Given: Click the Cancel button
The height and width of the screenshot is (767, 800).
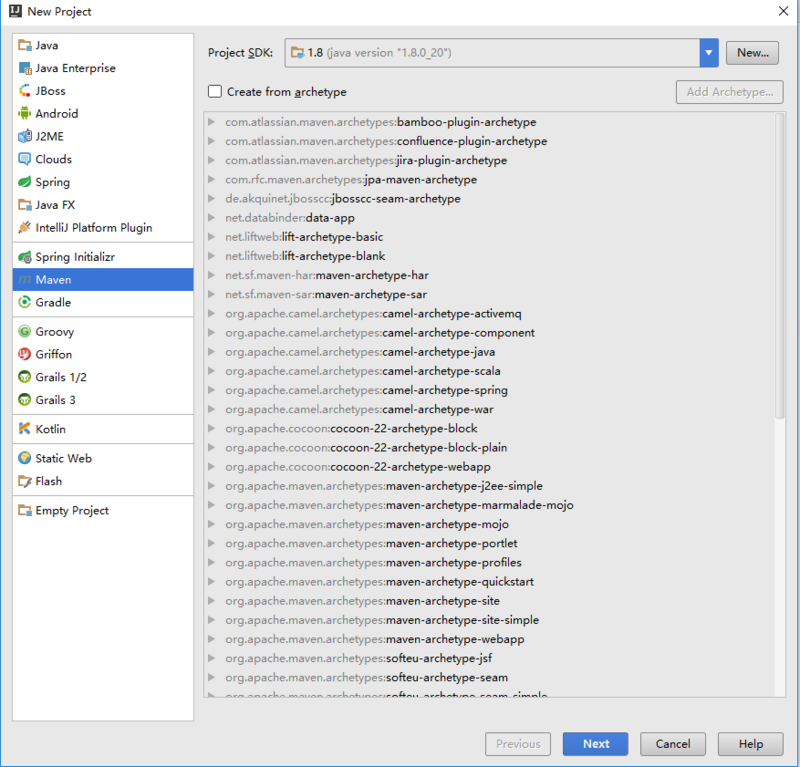Looking at the screenshot, I should tap(673, 744).
